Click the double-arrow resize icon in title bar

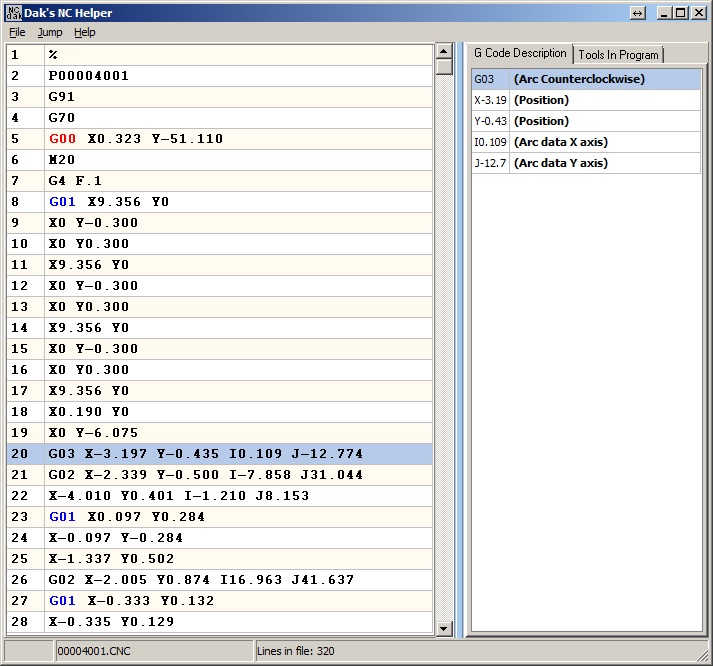(638, 13)
